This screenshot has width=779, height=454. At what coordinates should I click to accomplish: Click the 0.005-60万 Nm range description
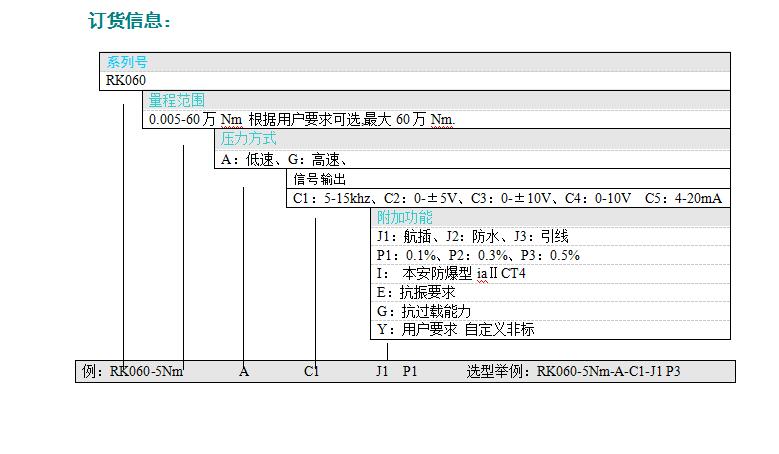(x=301, y=119)
